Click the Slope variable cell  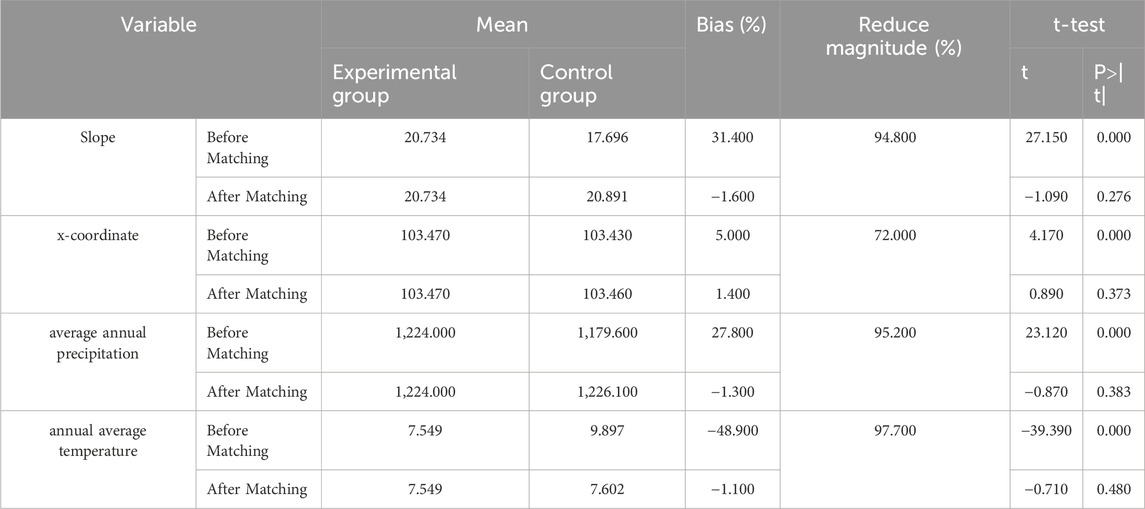99,138
